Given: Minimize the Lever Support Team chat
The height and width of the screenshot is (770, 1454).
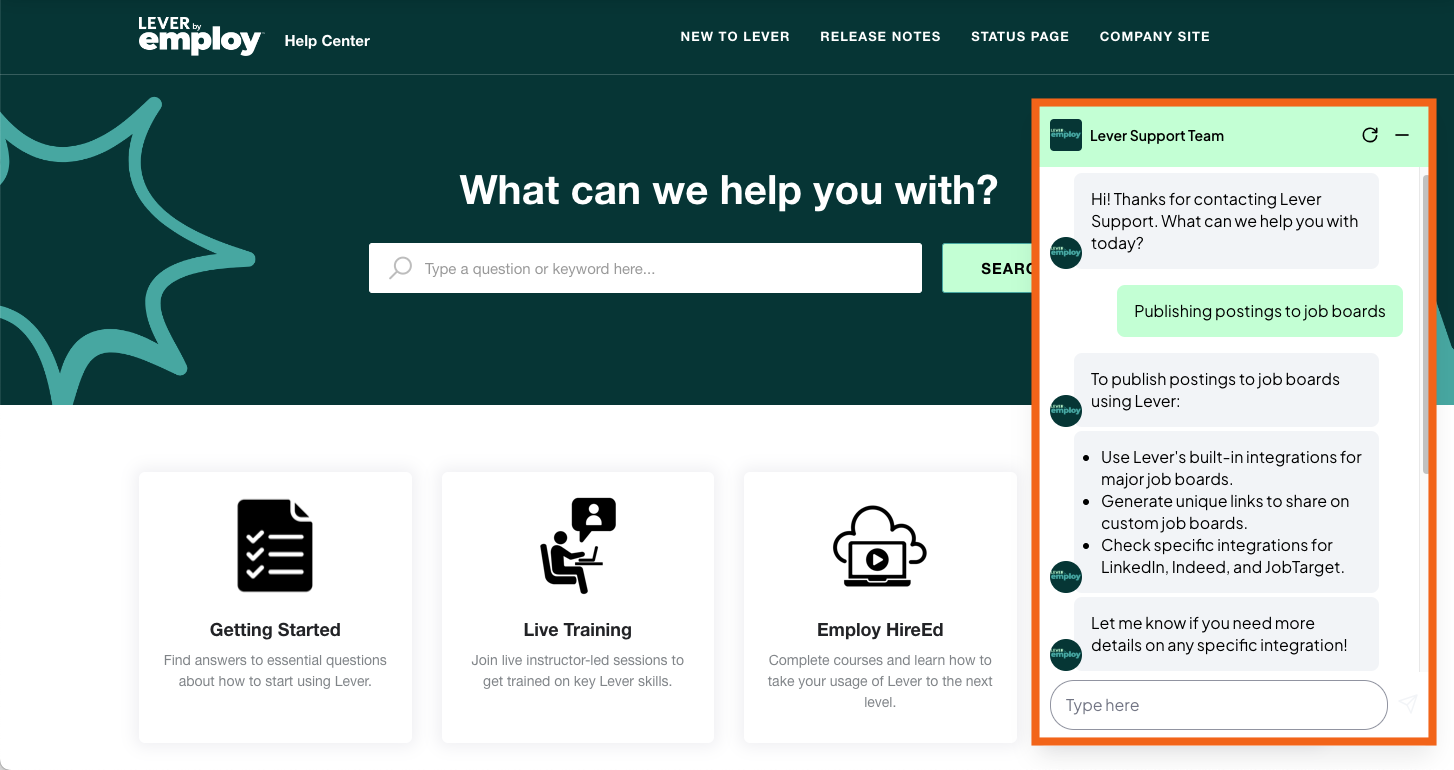Looking at the screenshot, I should coord(1402,135).
